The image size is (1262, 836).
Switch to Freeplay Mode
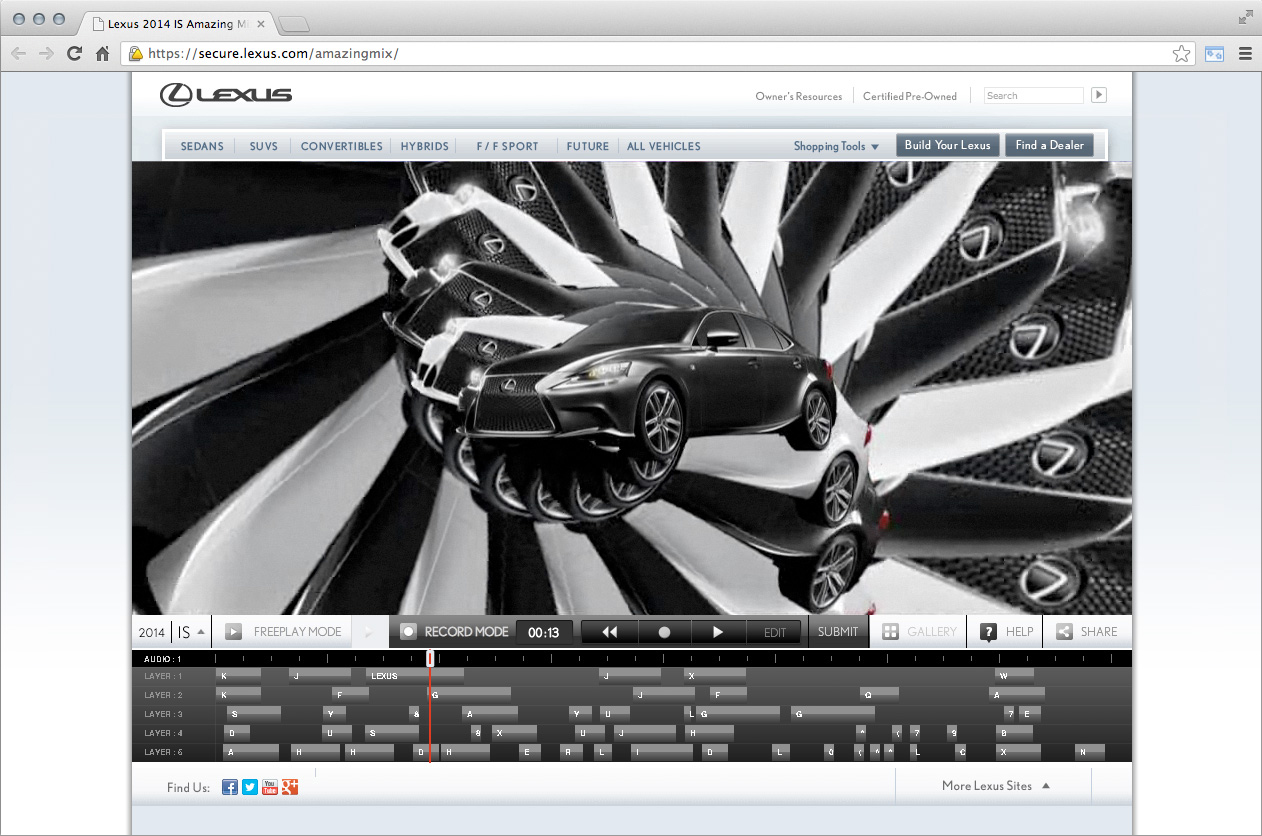(284, 632)
